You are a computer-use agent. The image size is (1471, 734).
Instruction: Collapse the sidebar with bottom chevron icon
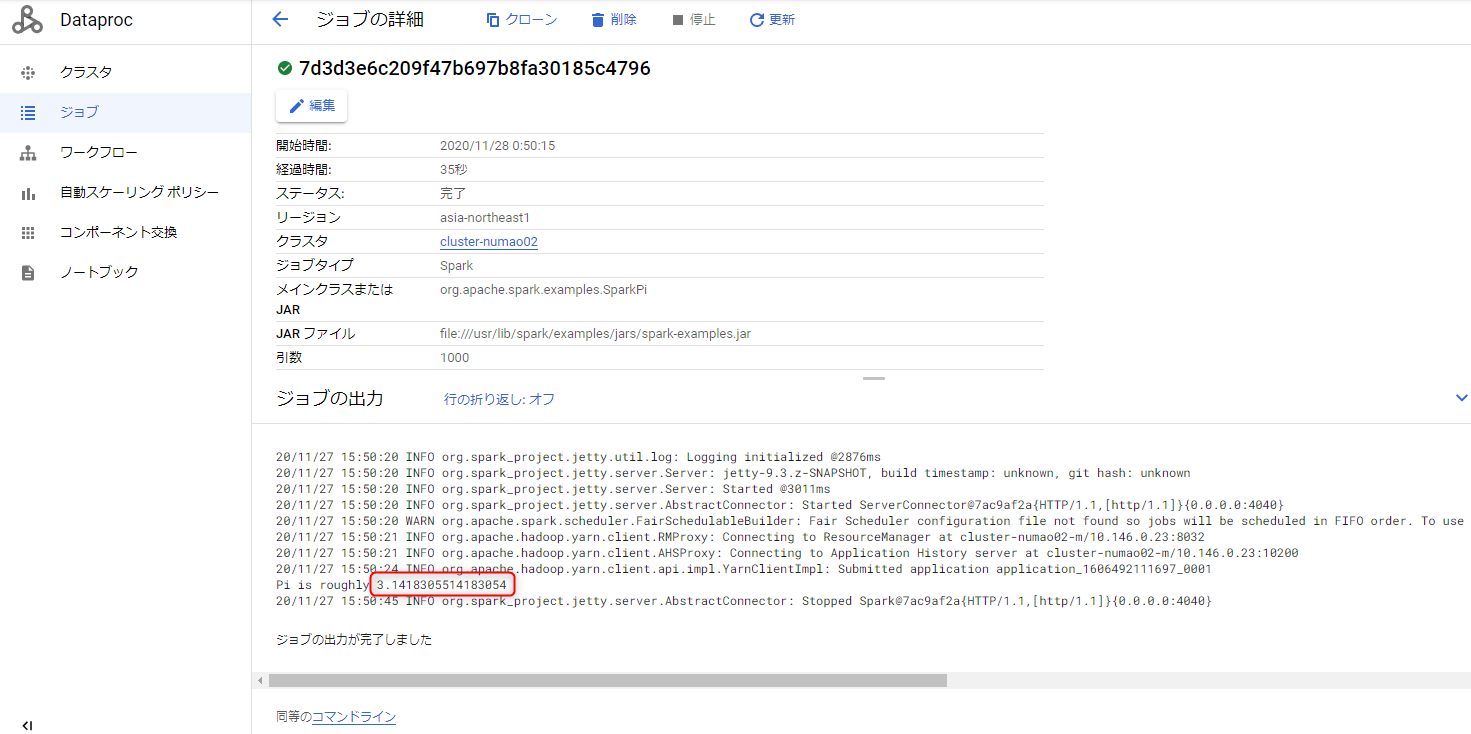(x=27, y=725)
